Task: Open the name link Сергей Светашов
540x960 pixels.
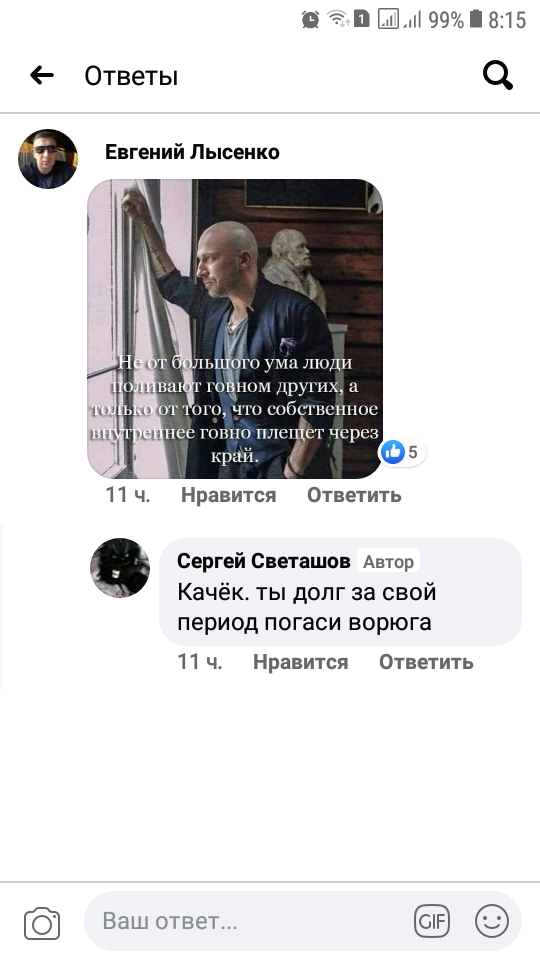Action: pyautogui.click(x=264, y=560)
